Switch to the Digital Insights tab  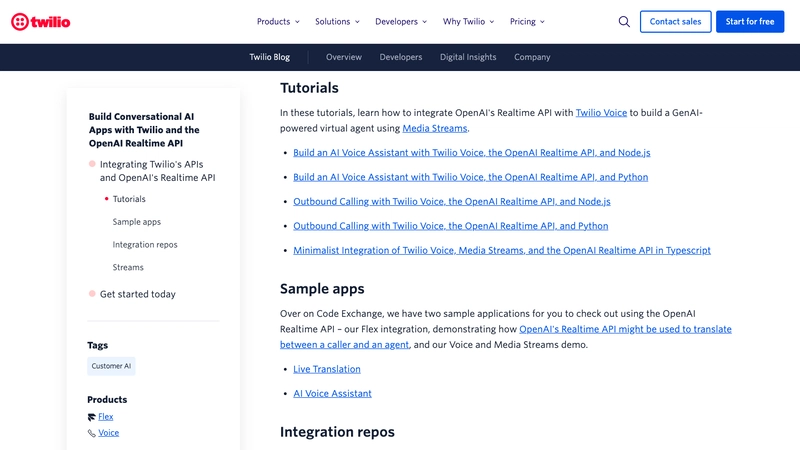(x=468, y=57)
